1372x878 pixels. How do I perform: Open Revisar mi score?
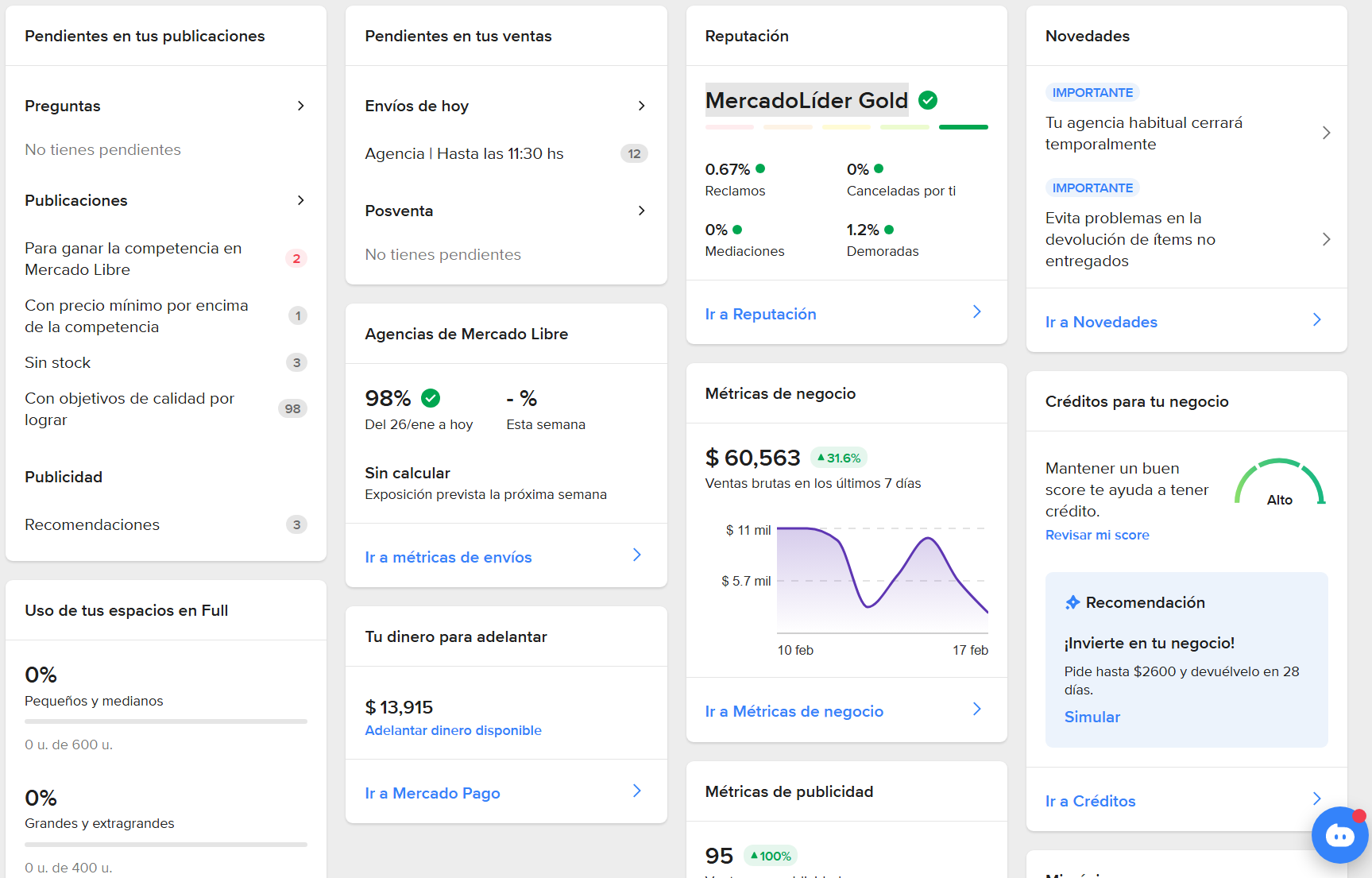(x=1097, y=535)
